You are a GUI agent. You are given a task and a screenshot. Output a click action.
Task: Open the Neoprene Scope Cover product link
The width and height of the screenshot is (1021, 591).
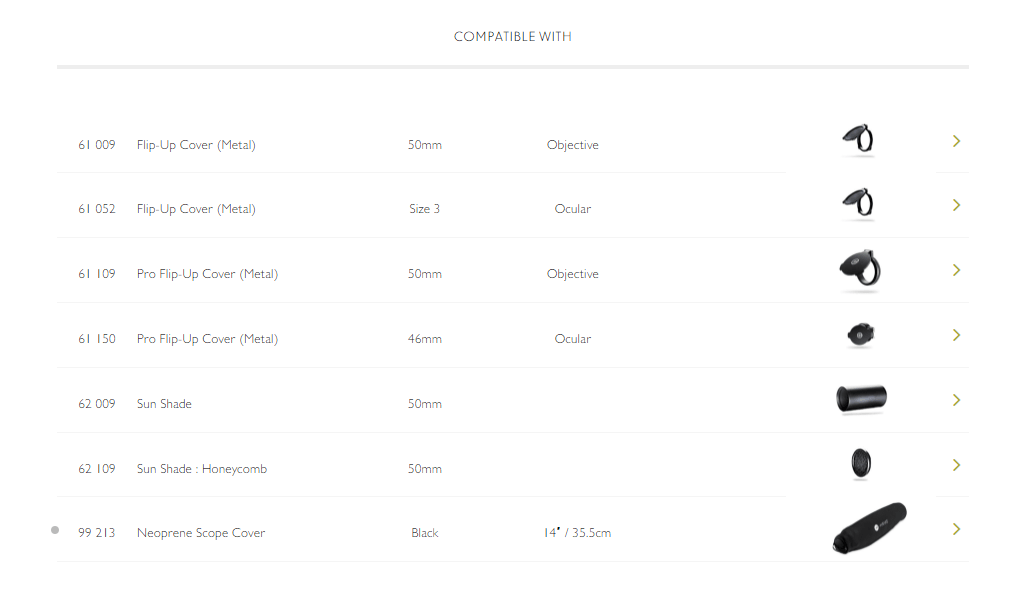201,532
